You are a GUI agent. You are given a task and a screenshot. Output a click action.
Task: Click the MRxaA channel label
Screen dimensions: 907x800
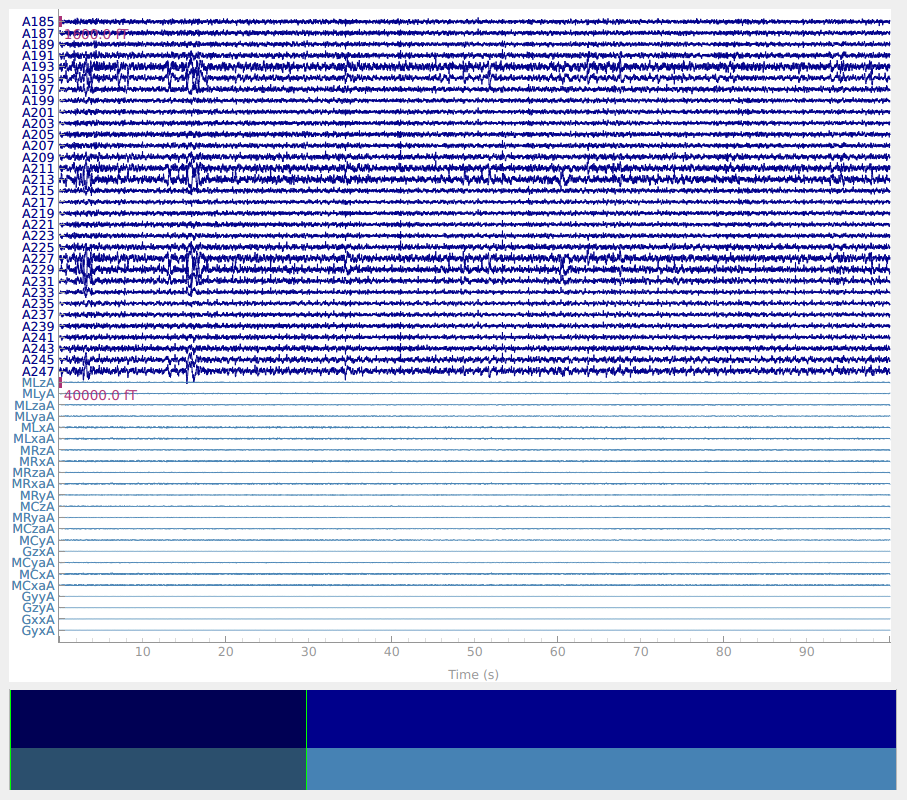coord(33,484)
